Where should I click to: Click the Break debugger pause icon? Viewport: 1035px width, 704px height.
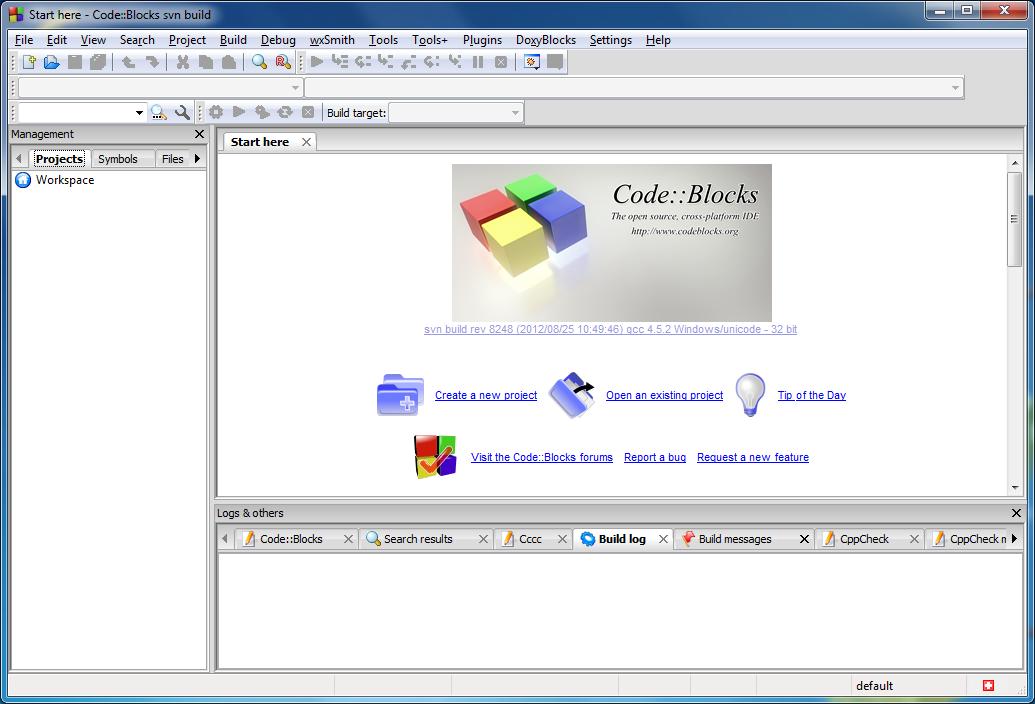tap(478, 62)
